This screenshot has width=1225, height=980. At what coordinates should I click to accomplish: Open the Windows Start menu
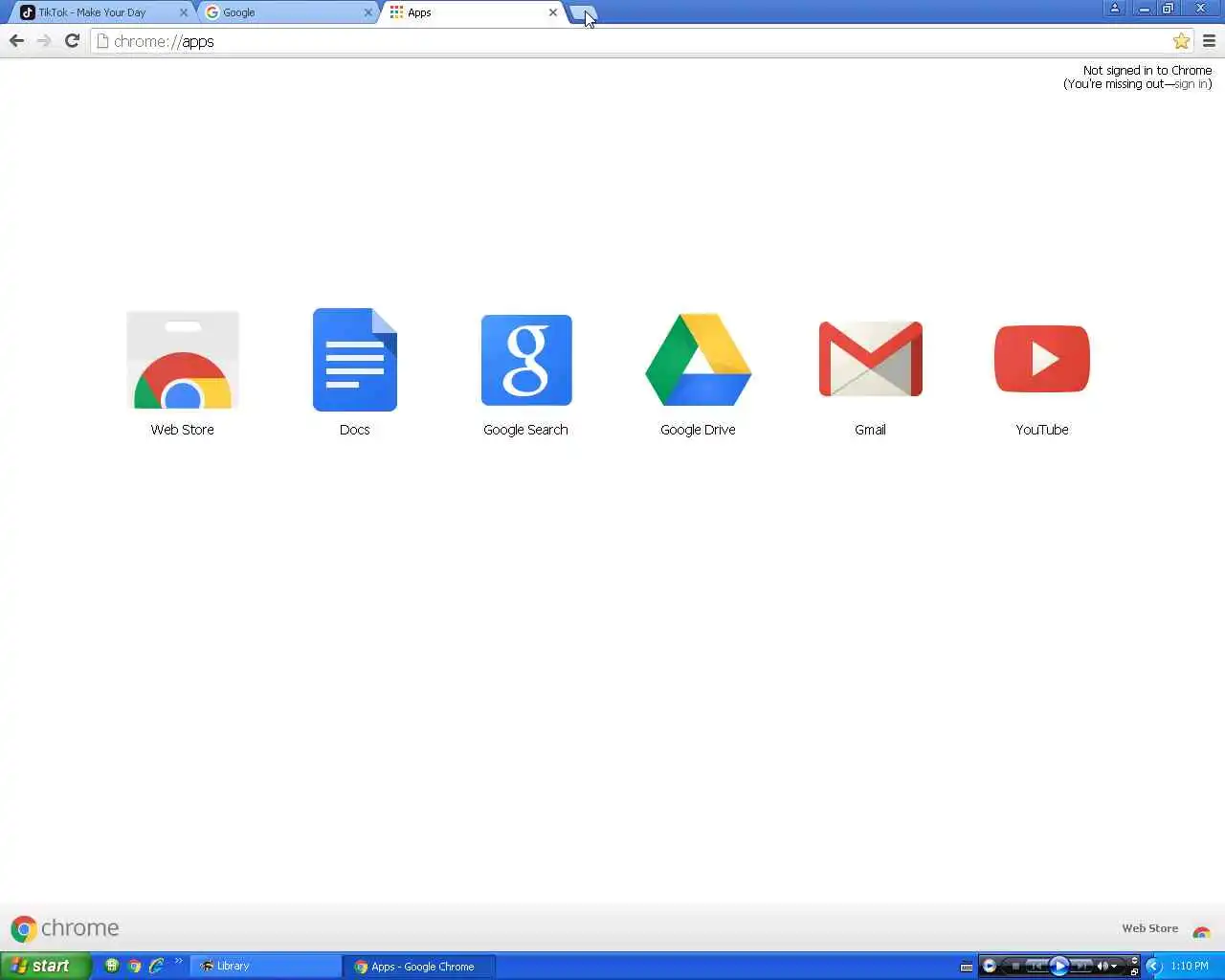tap(45, 966)
